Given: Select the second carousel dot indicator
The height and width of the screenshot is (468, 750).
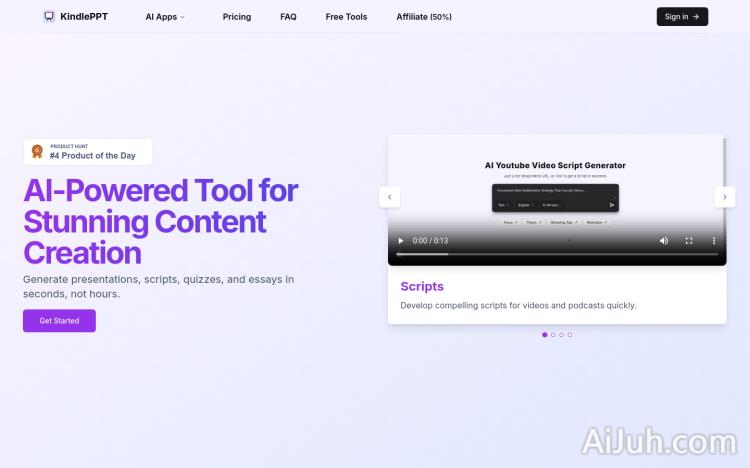Looking at the screenshot, I should click(553, 335).
